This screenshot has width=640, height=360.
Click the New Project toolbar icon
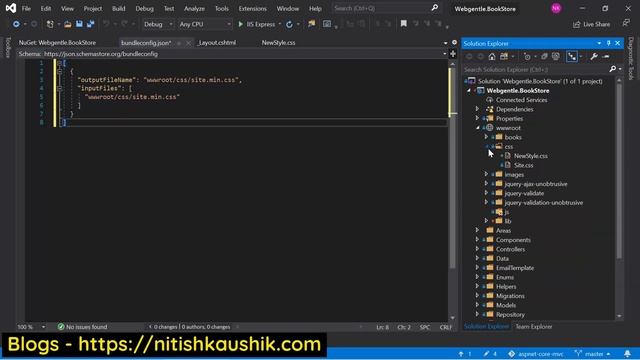click(x=50, y=24)
